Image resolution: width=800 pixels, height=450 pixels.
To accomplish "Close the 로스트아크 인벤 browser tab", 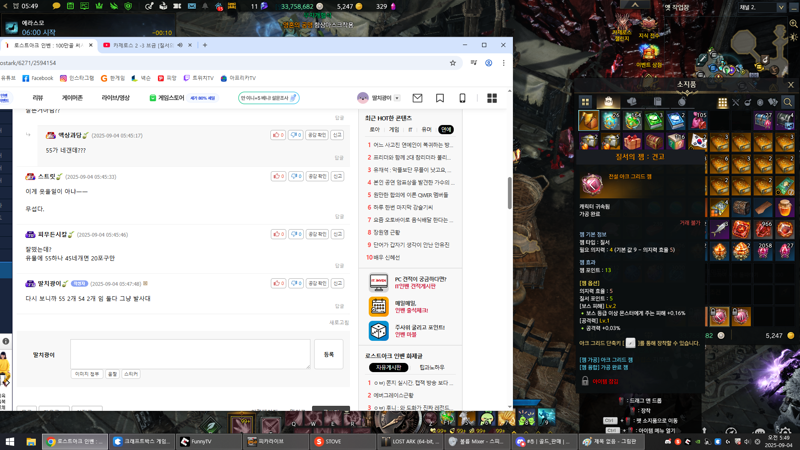I will [91, 45].
